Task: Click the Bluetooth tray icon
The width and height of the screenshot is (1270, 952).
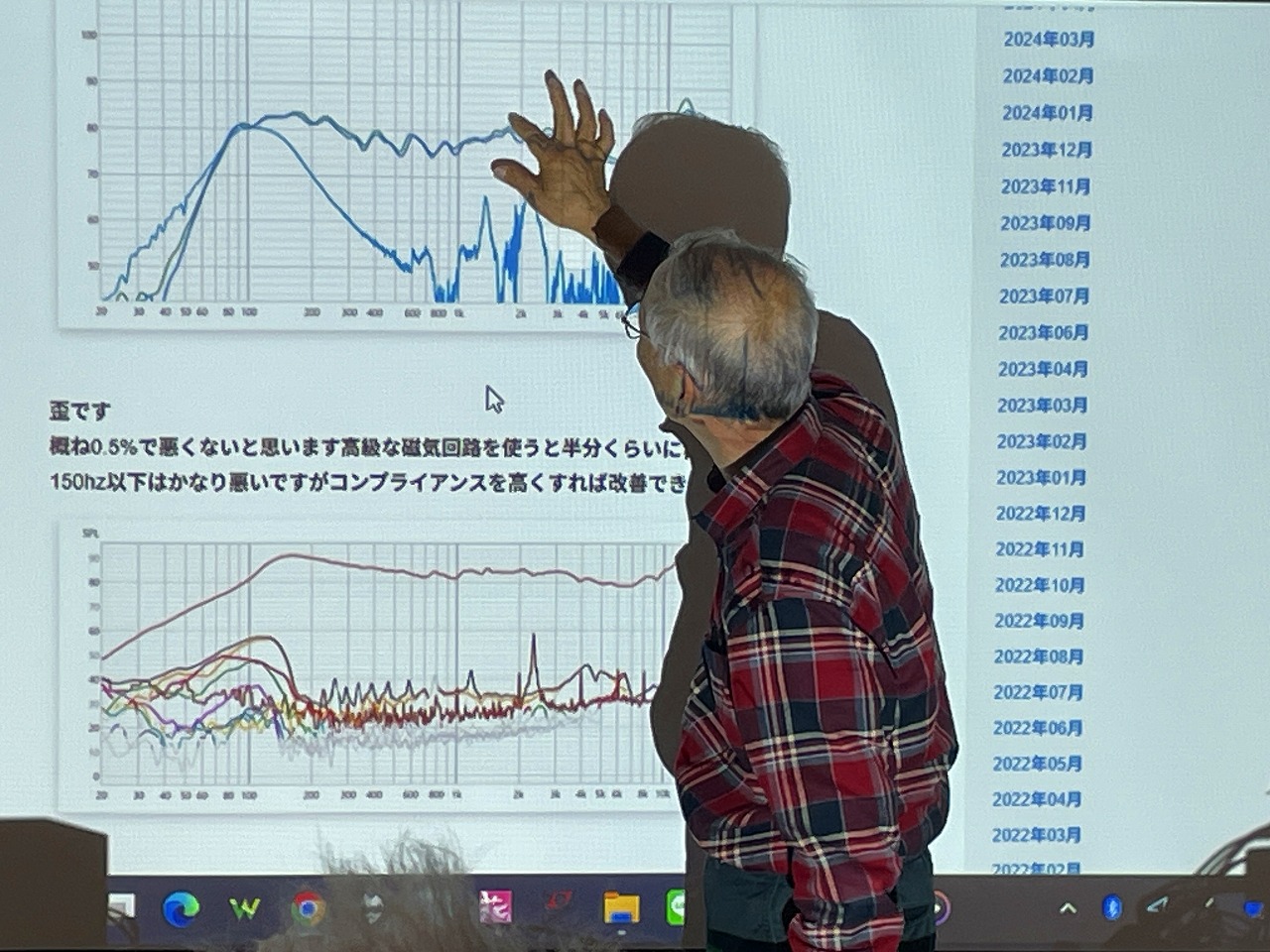Action: (x=1111, y=906)
